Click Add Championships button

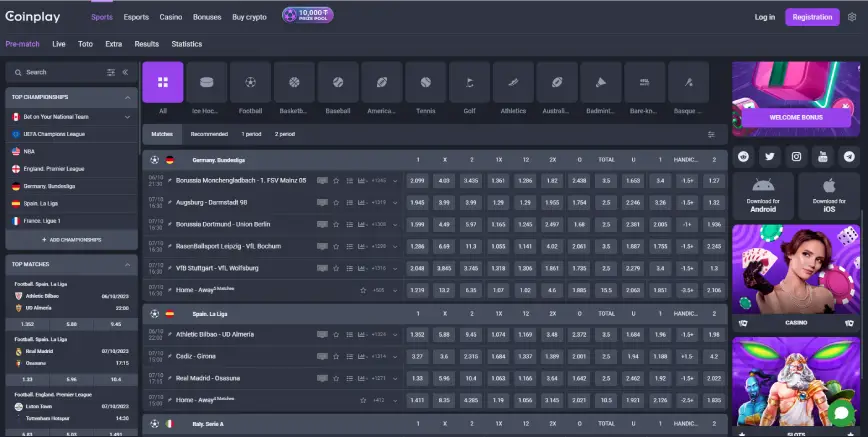[71, 240]
